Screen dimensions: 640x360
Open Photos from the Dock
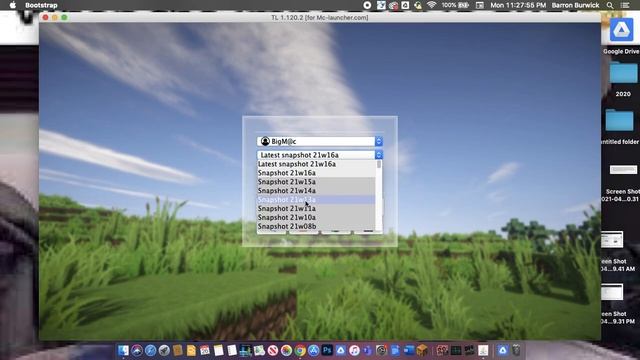[287, 350]
